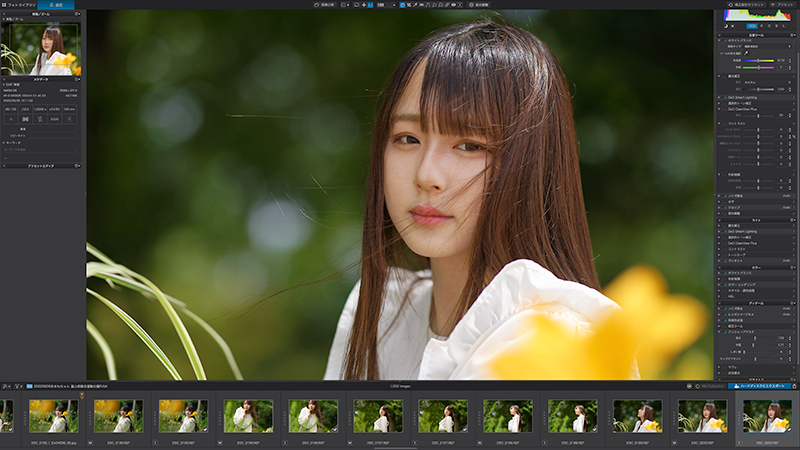Click the keyword entry field
Screen dimensions: 800x450
40,149
